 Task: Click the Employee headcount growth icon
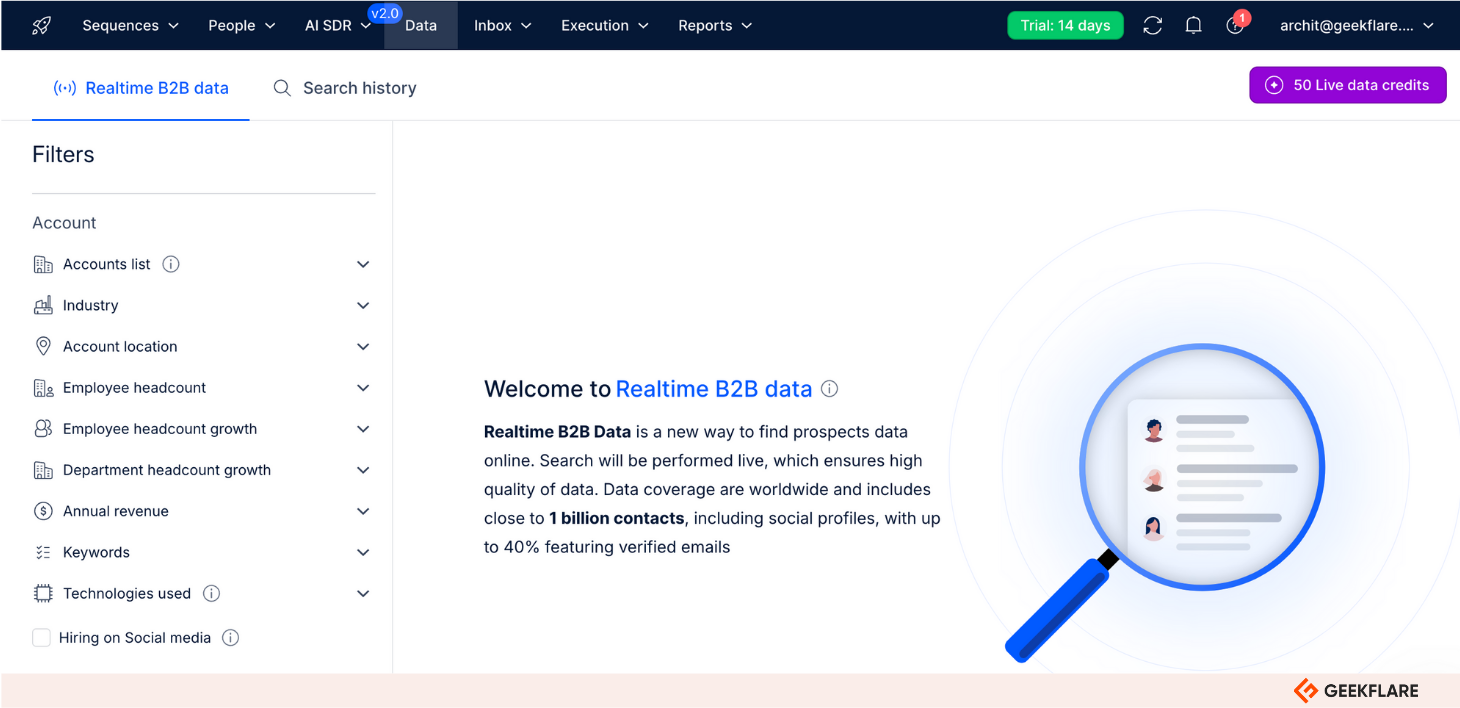point(43,429)
